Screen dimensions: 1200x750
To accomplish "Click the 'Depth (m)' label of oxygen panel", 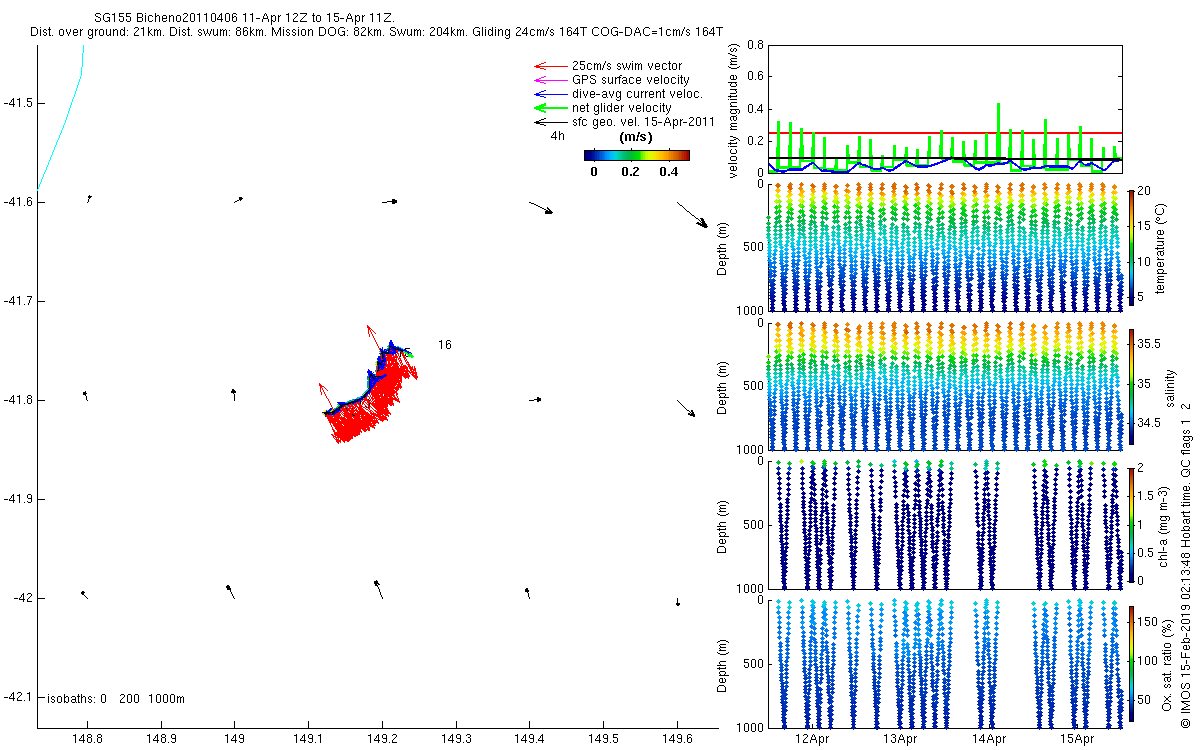I will (723, 664).
